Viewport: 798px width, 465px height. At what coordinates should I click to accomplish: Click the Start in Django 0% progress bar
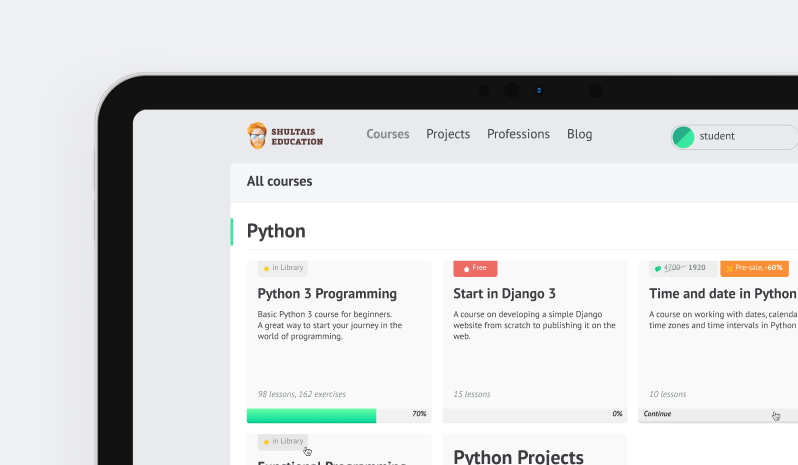pyautogui.click(x=534, y=415)
